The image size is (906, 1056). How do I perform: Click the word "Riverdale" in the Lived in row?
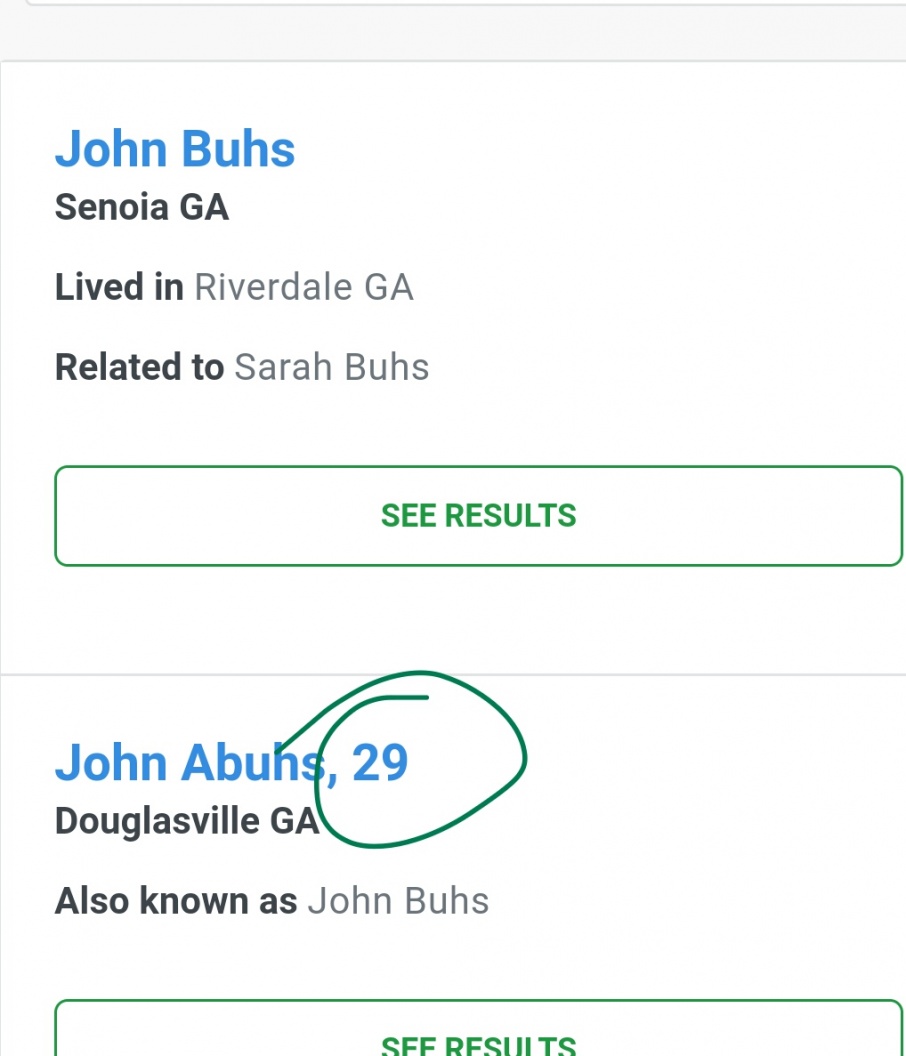click(x=273, y=287)
